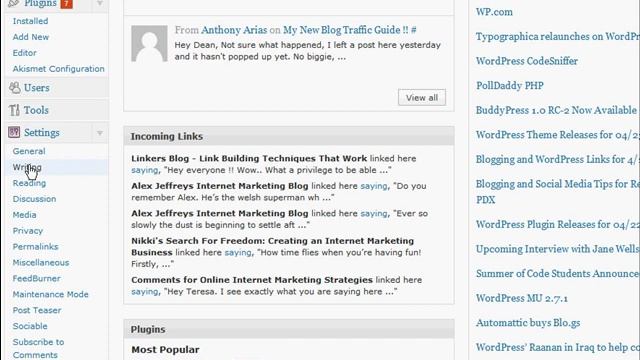Click the # comment permalink

(x=413, y=30)
